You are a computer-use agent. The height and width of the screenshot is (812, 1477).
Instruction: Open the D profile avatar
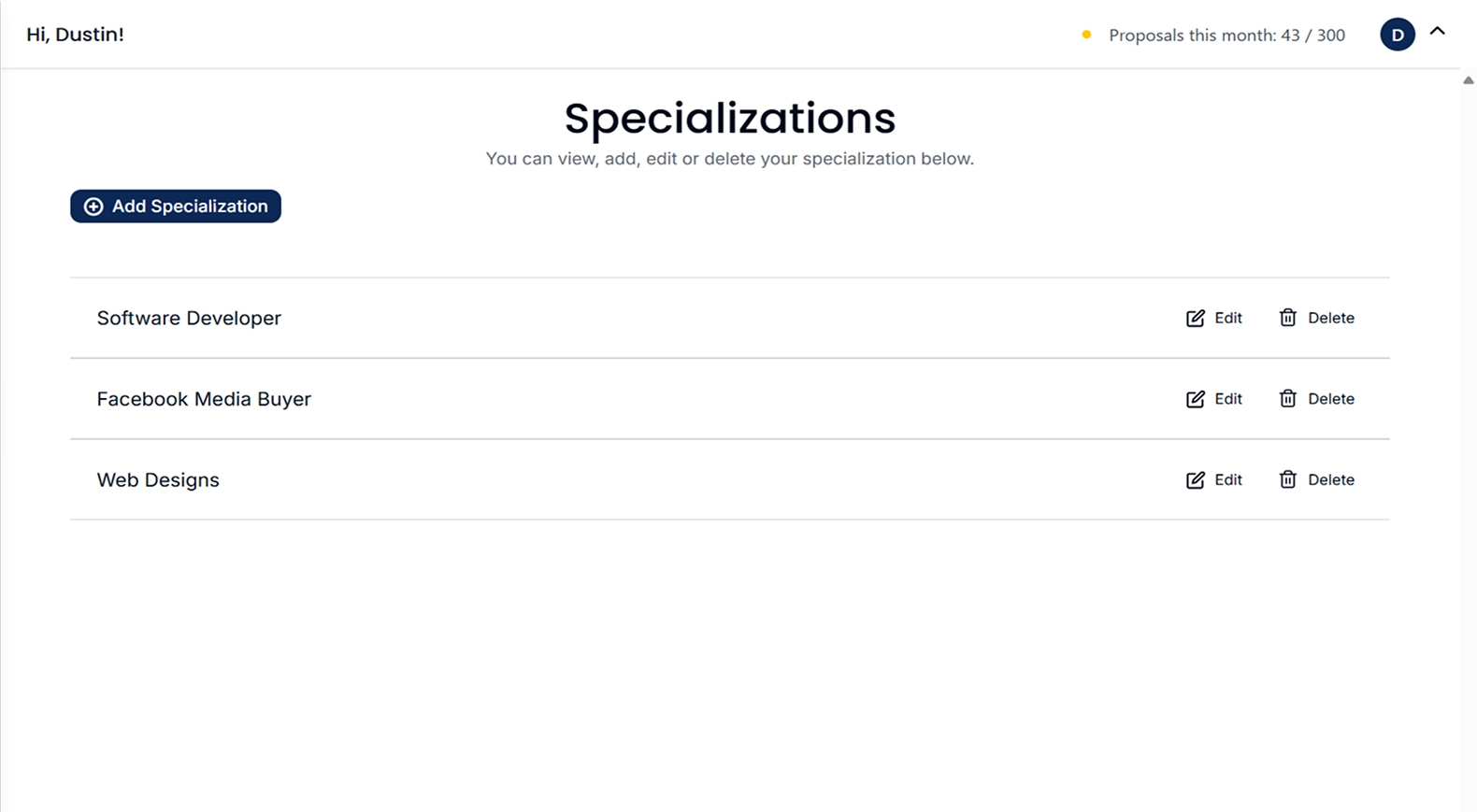tap(1397, 35)
